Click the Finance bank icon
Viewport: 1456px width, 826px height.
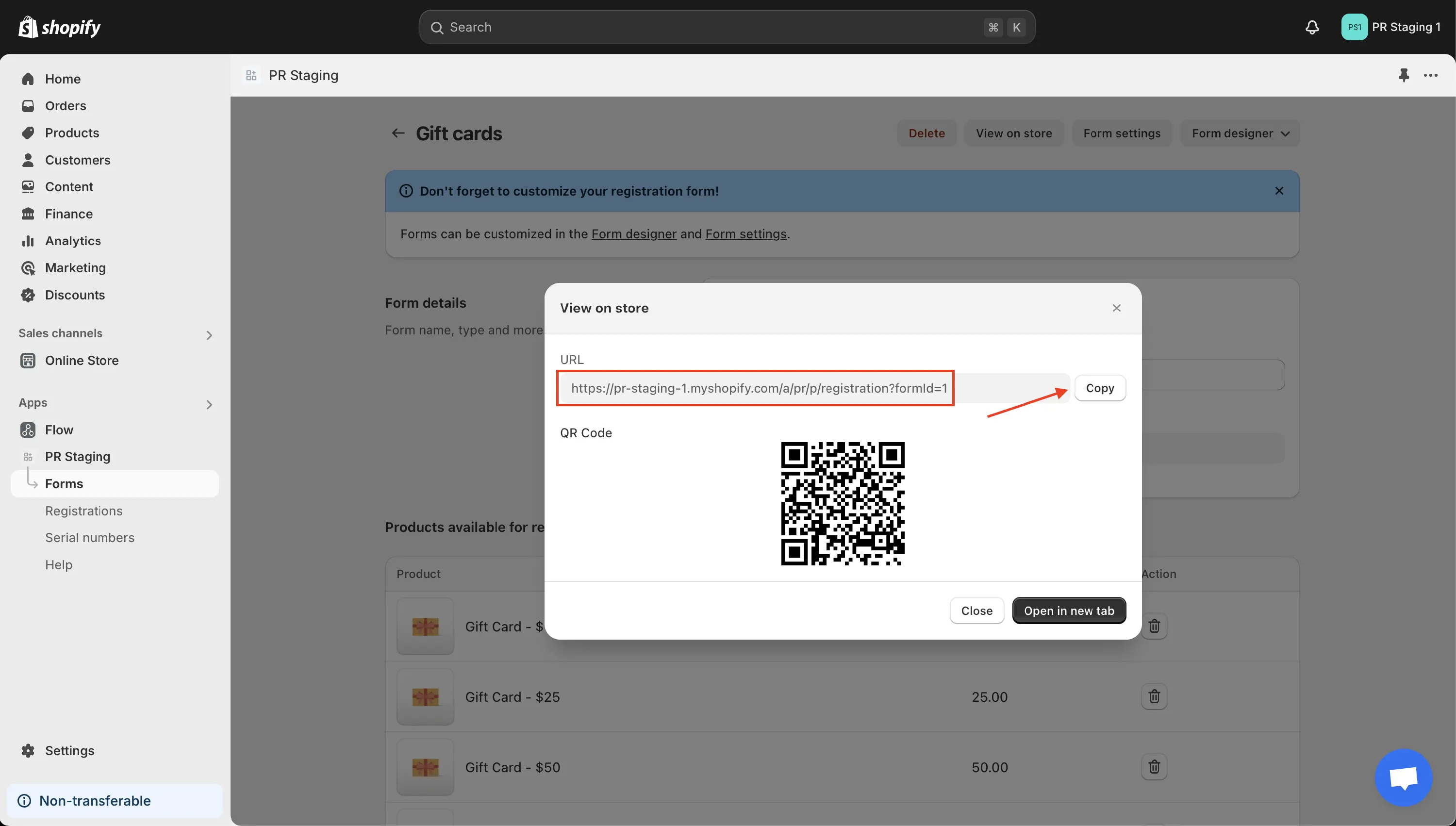(x=28, y=214)
